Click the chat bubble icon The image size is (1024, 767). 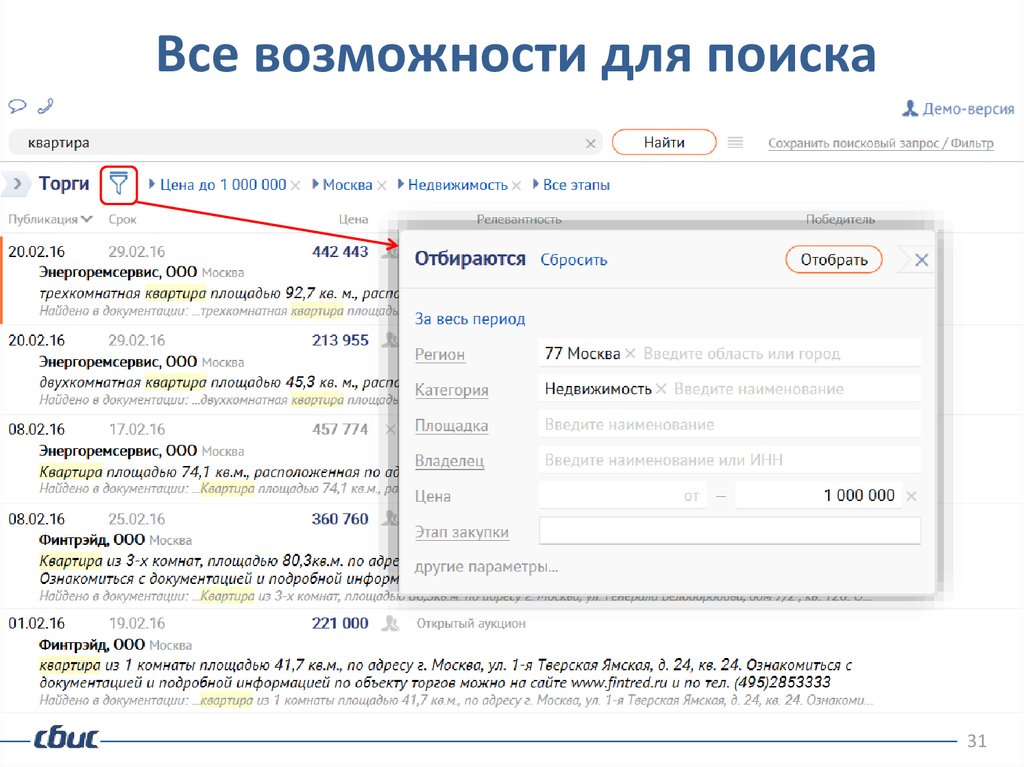click(18, 106)
